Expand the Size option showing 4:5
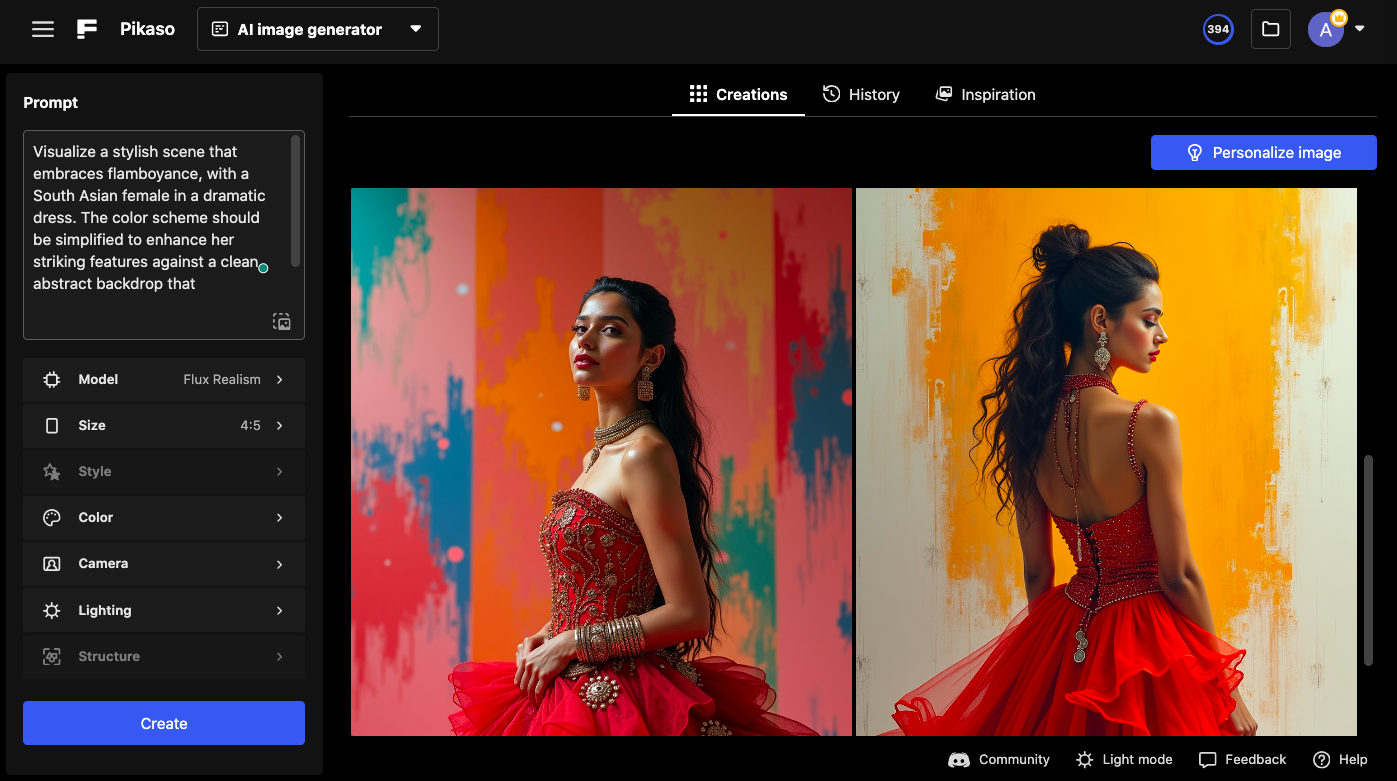This screenshot has width=1397, height=781. point(164,425)
